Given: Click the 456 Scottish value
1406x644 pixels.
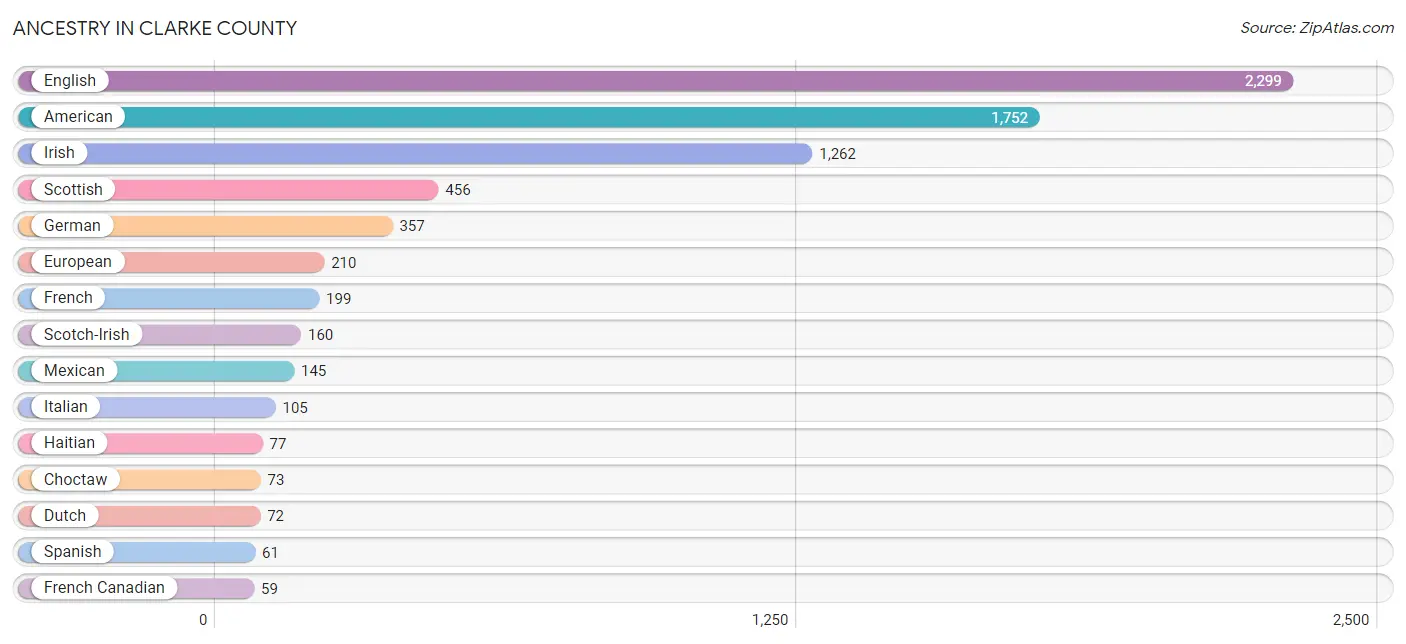Looking at the screenshot, I should (458, 190).
